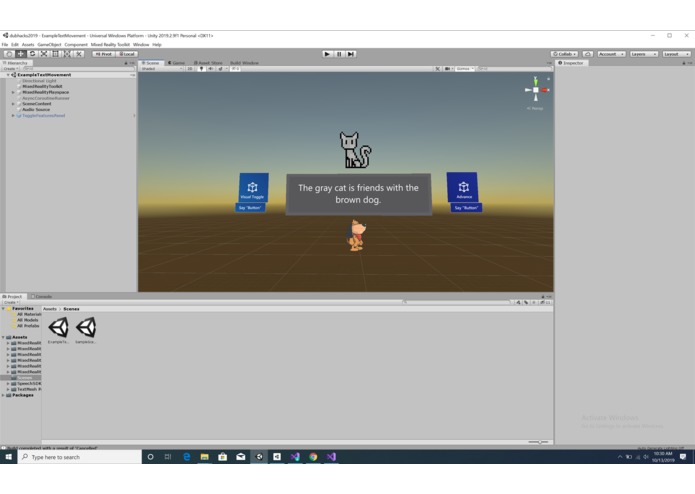Select the Rotate tool

(32, 54)
